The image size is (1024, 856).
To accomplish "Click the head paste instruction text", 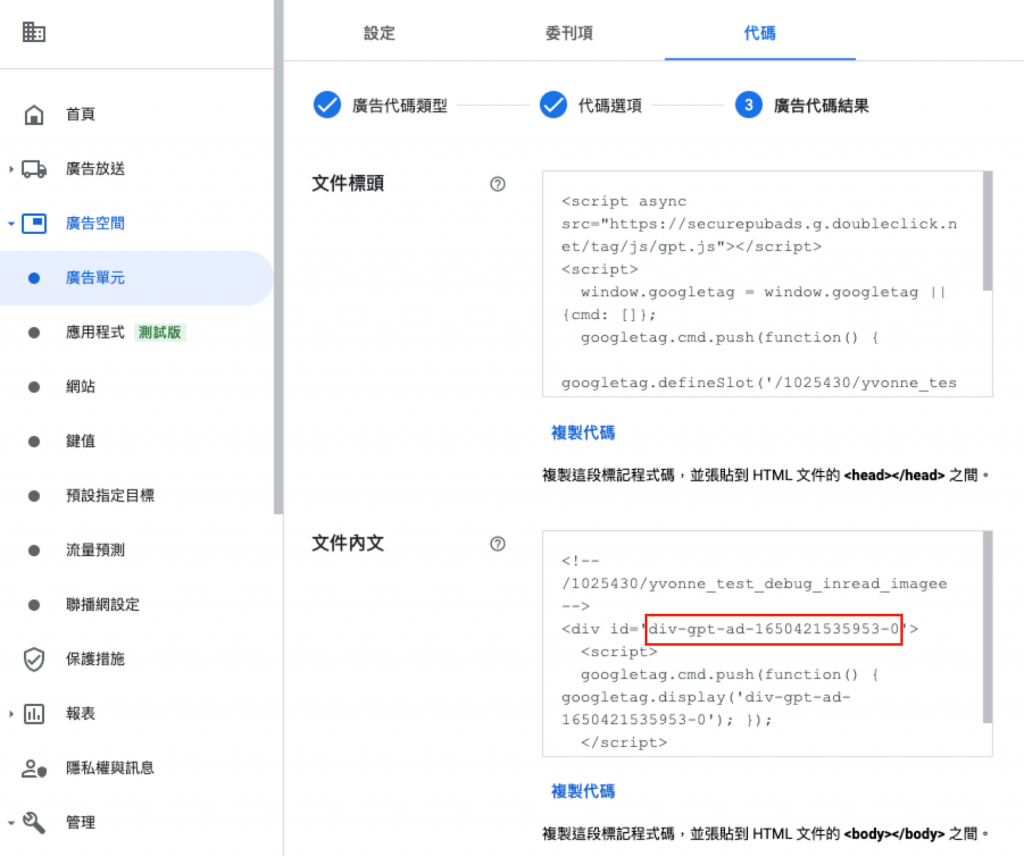I will click(x=765, y=475).
